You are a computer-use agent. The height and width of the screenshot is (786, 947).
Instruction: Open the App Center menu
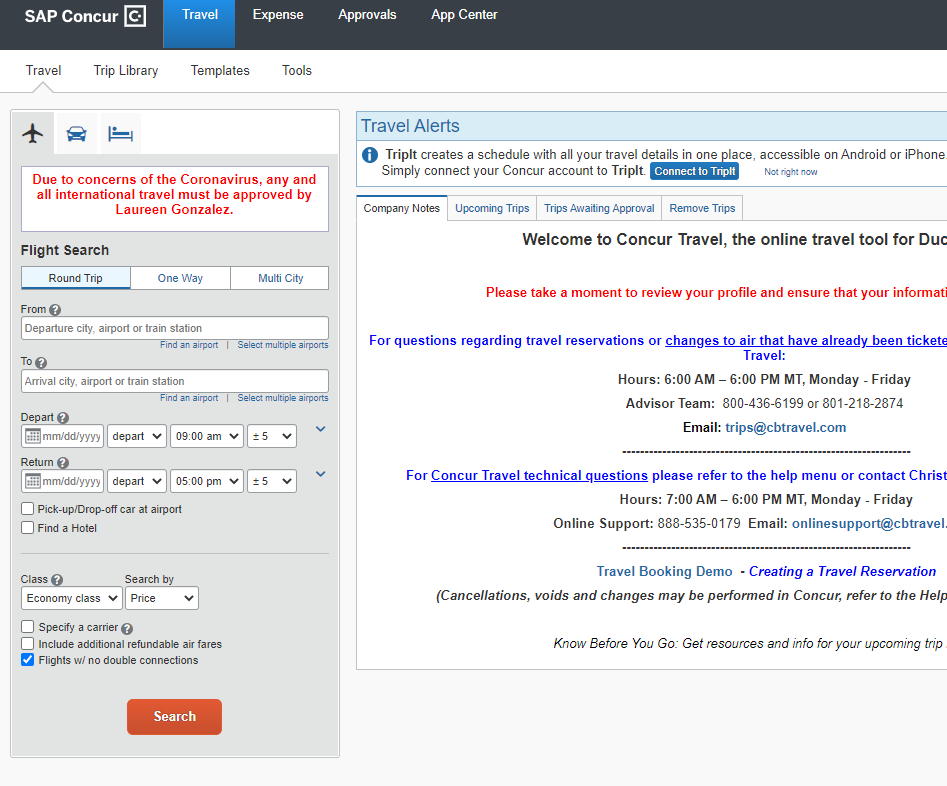click(464, 14)
